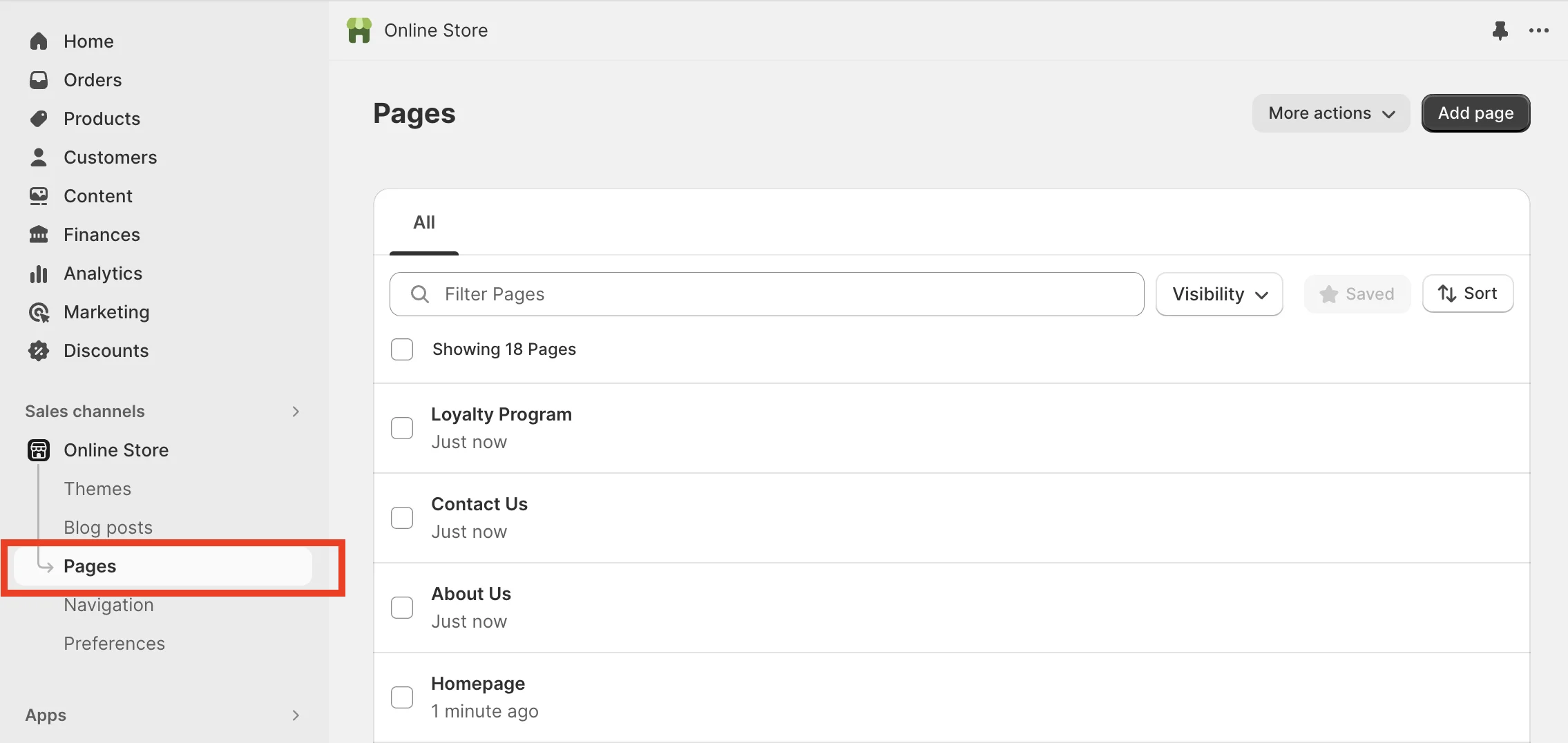The width and height of the screenshot is (1568, 743).
Task: Click the sort arrows icon
Action: pos(1447,293)
